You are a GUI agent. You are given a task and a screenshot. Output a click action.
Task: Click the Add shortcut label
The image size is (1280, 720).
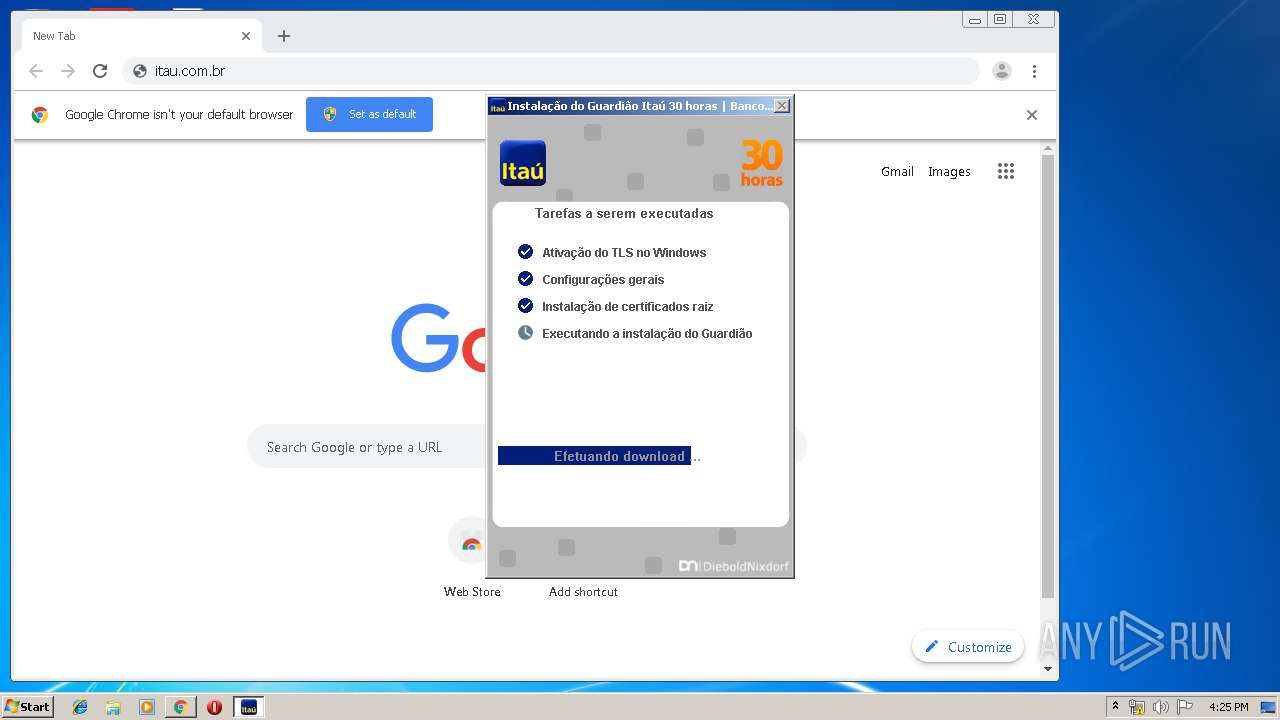point(583,592)
